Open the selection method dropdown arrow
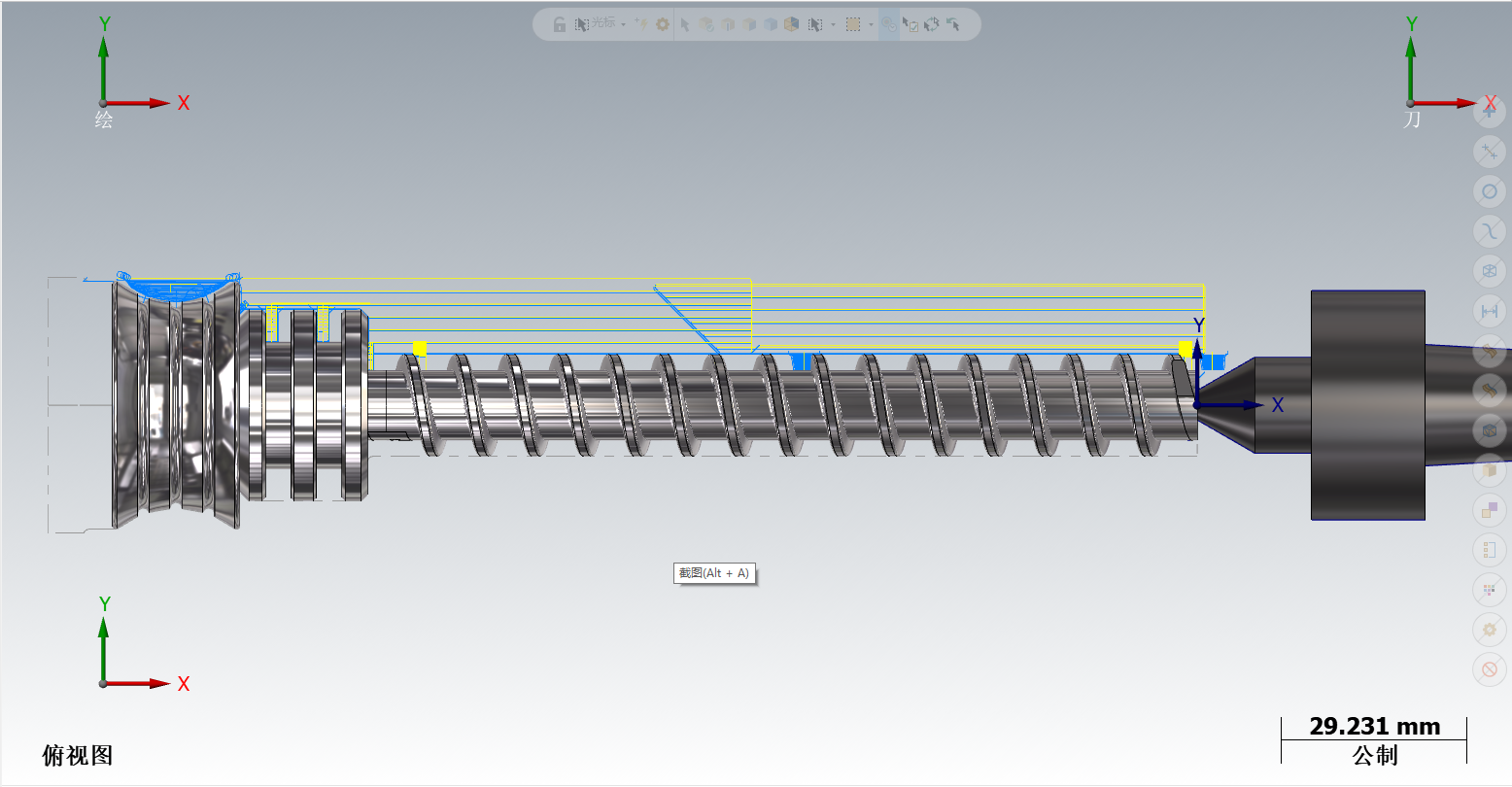 point(833,24)
